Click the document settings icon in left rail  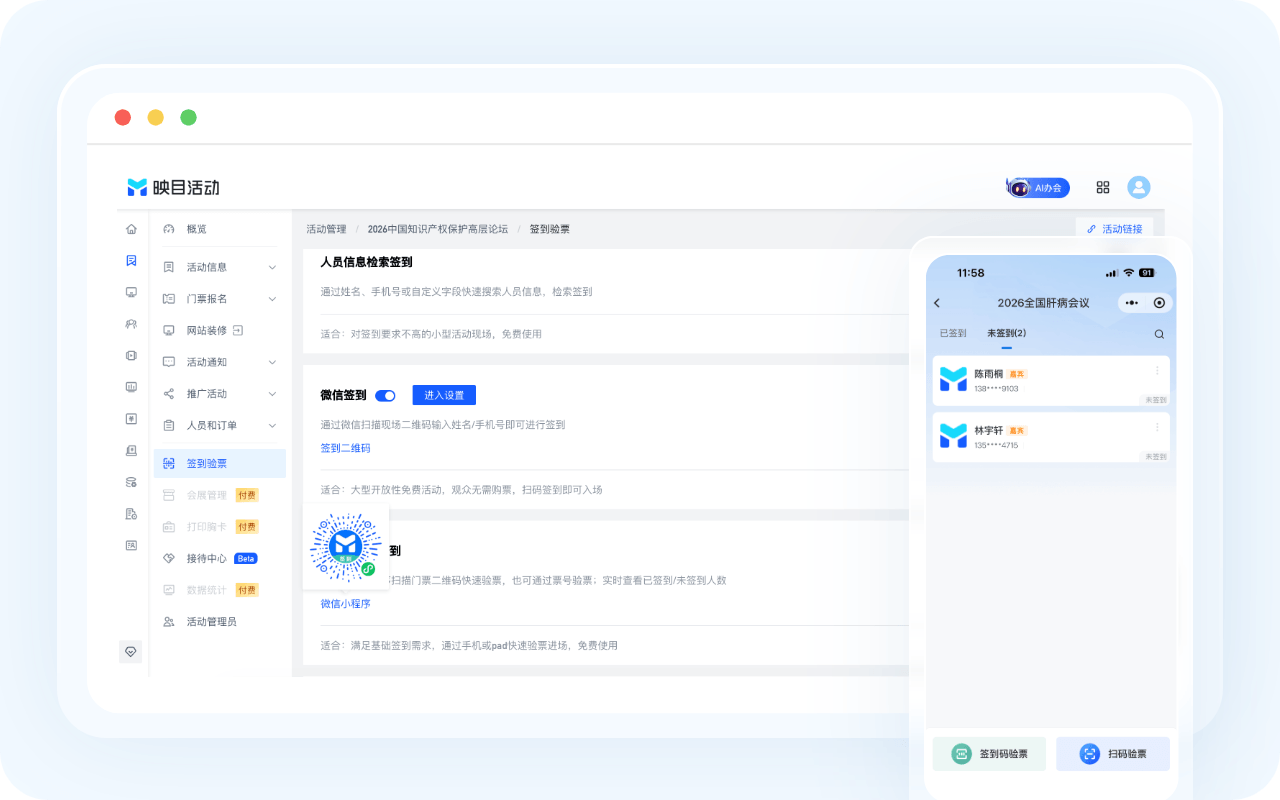(x=131, y=514)
